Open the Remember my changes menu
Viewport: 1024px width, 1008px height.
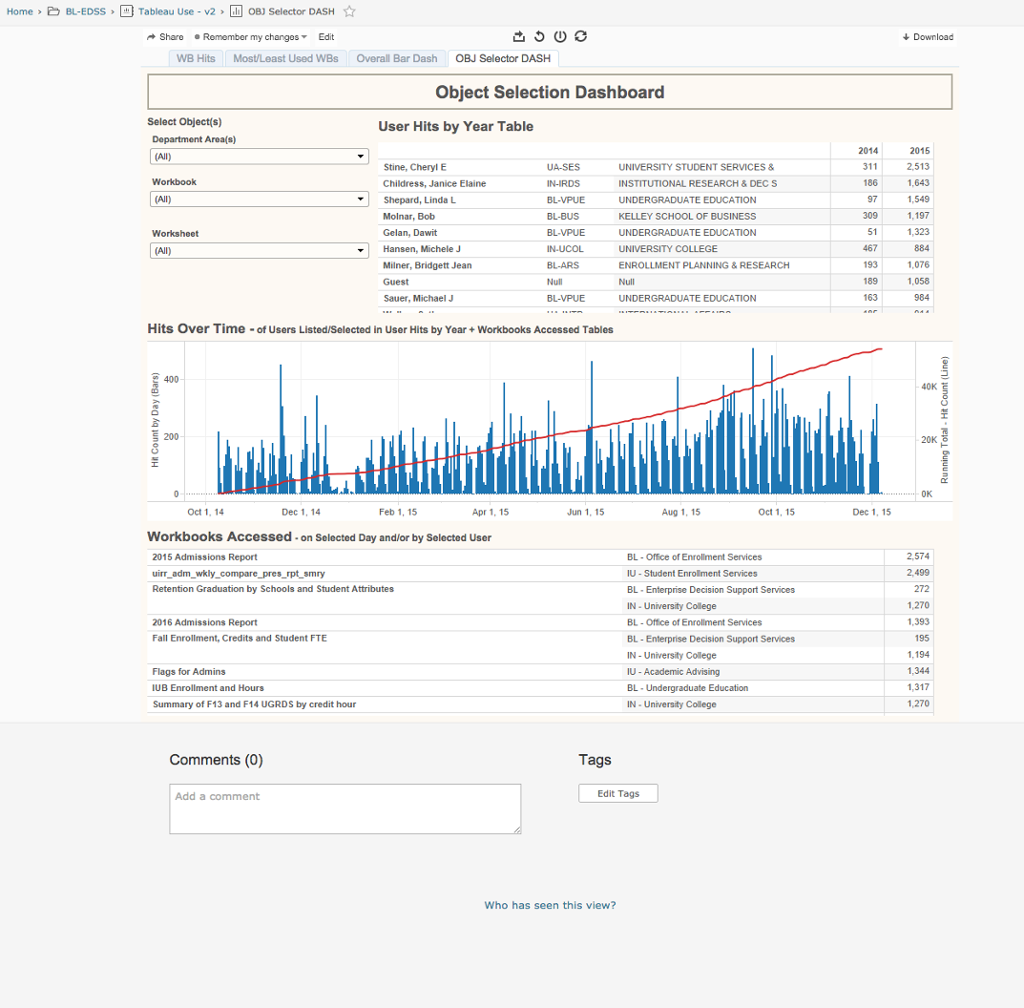[251, 37]
